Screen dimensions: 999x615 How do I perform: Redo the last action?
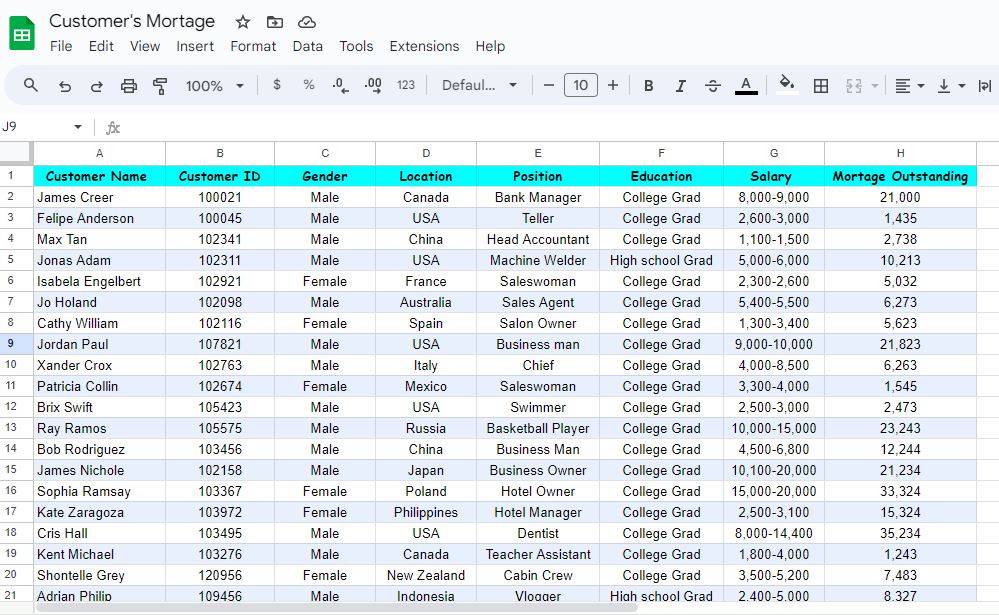pos(96,85)
